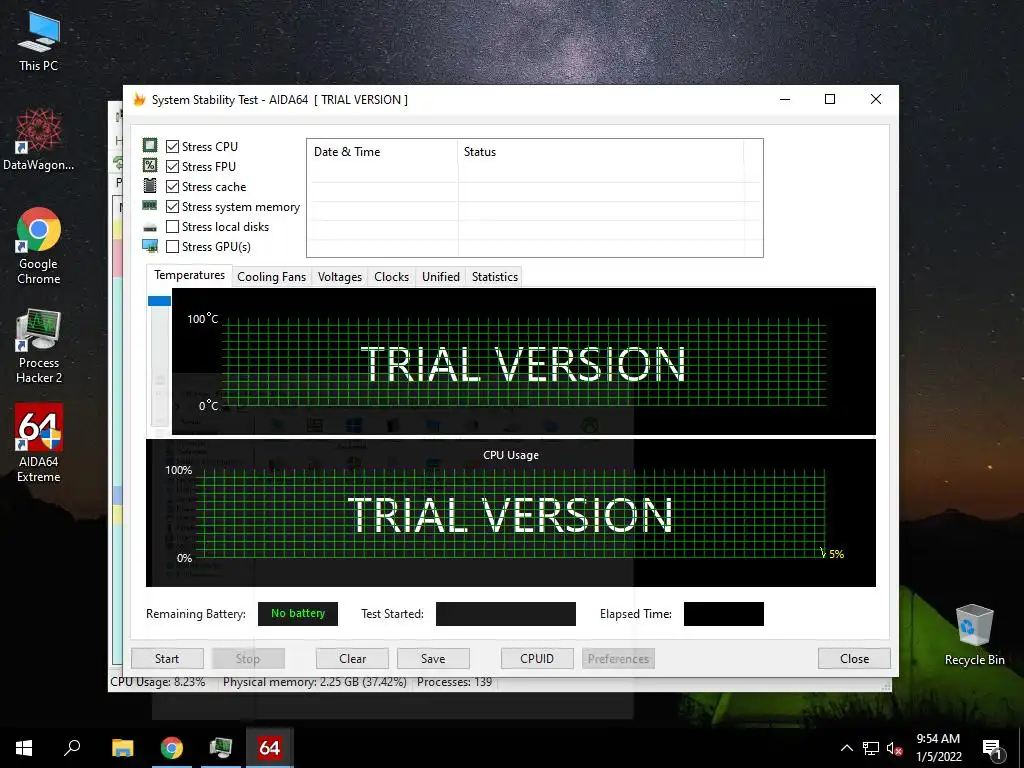Click the monitor icon beside Stress GPU(s)
This screenshot has width=1024, height=768.
point(150,246)
